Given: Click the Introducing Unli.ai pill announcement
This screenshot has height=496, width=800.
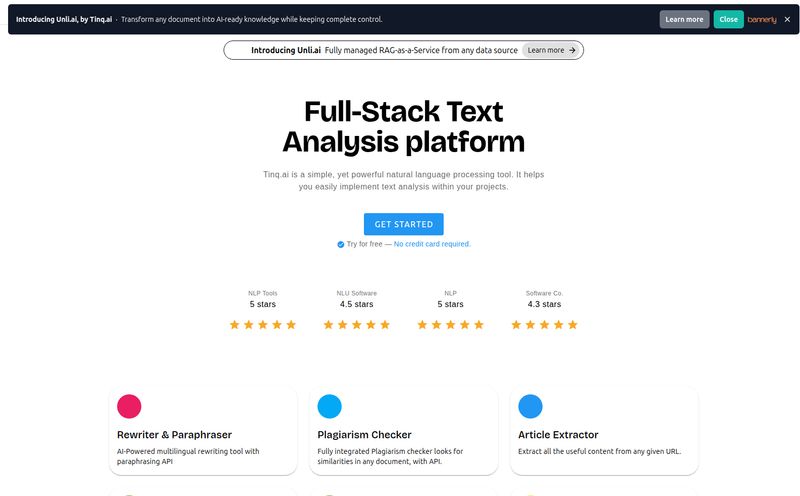Looking at the screenshot, I should [x=403, y=50].
